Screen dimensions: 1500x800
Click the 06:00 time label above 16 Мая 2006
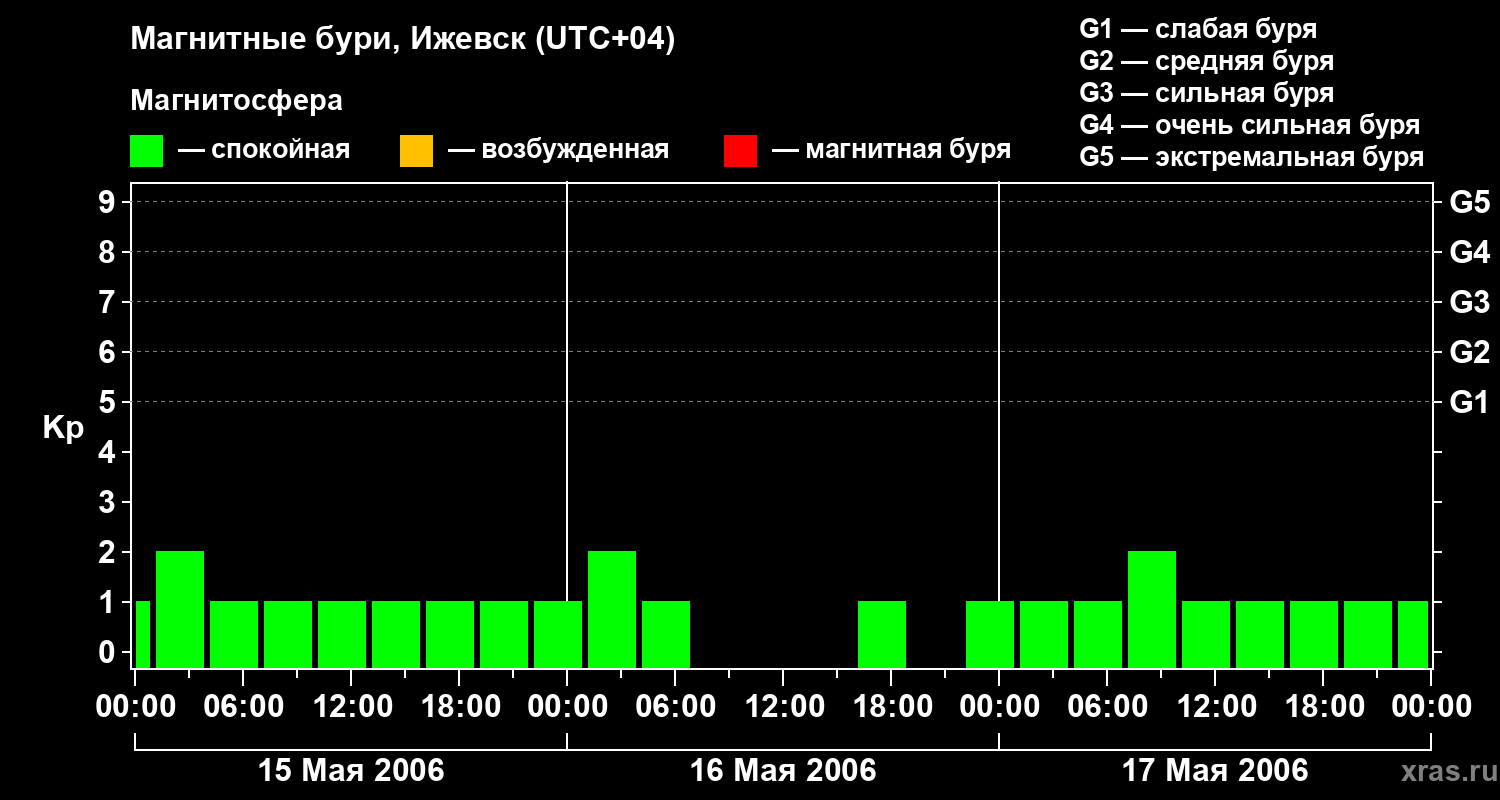point(675,707)
